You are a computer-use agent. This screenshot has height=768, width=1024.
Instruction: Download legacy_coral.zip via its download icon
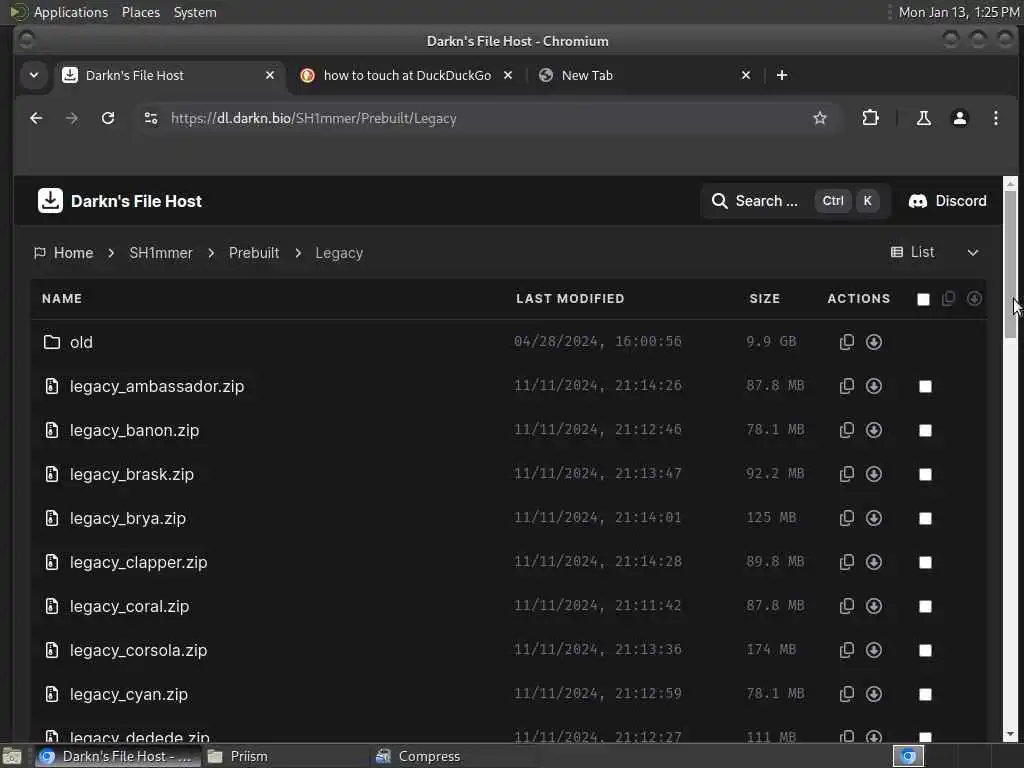click(x=874, y=606)
